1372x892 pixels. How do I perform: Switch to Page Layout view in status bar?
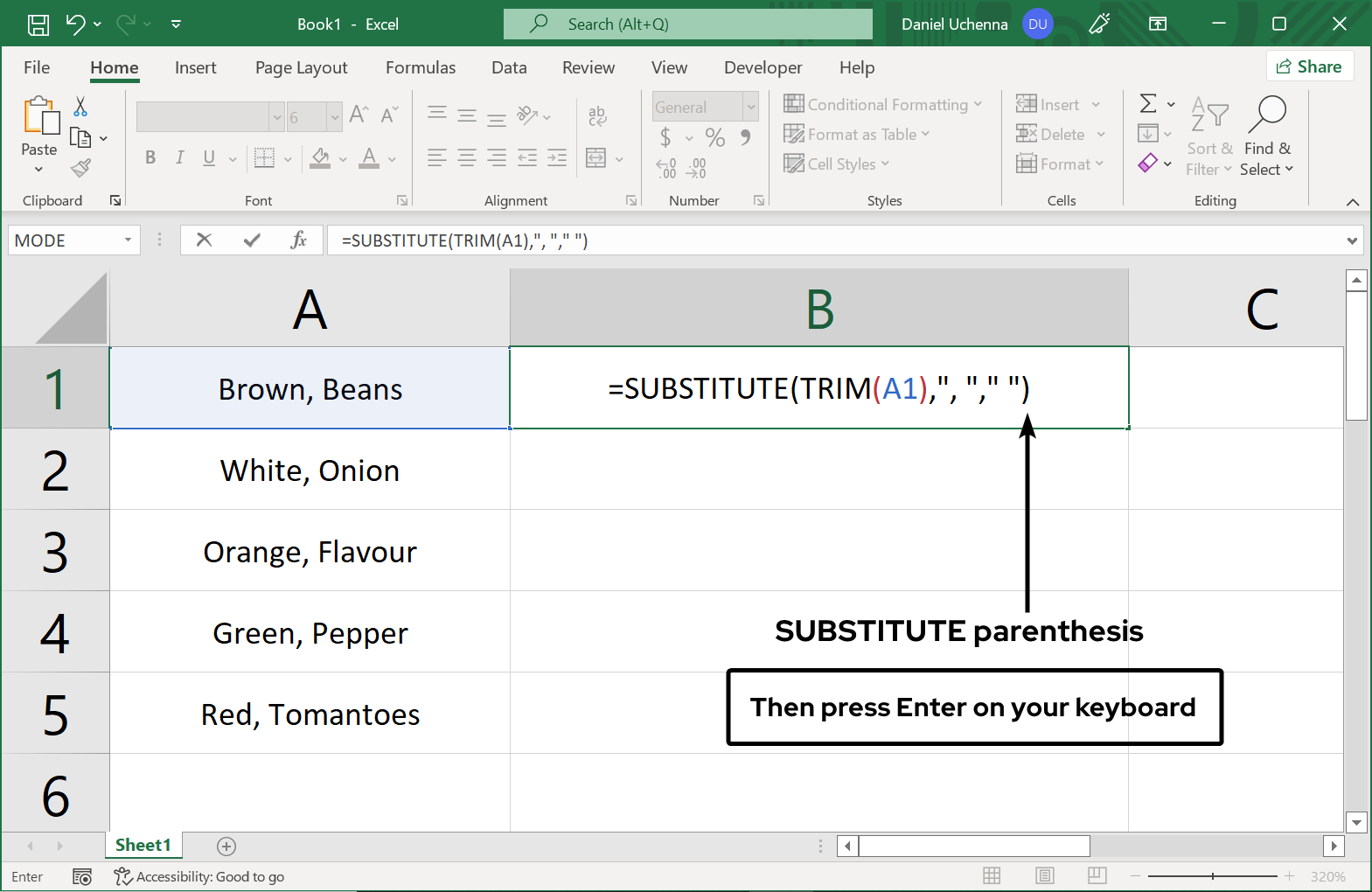tap(1044, 875)
